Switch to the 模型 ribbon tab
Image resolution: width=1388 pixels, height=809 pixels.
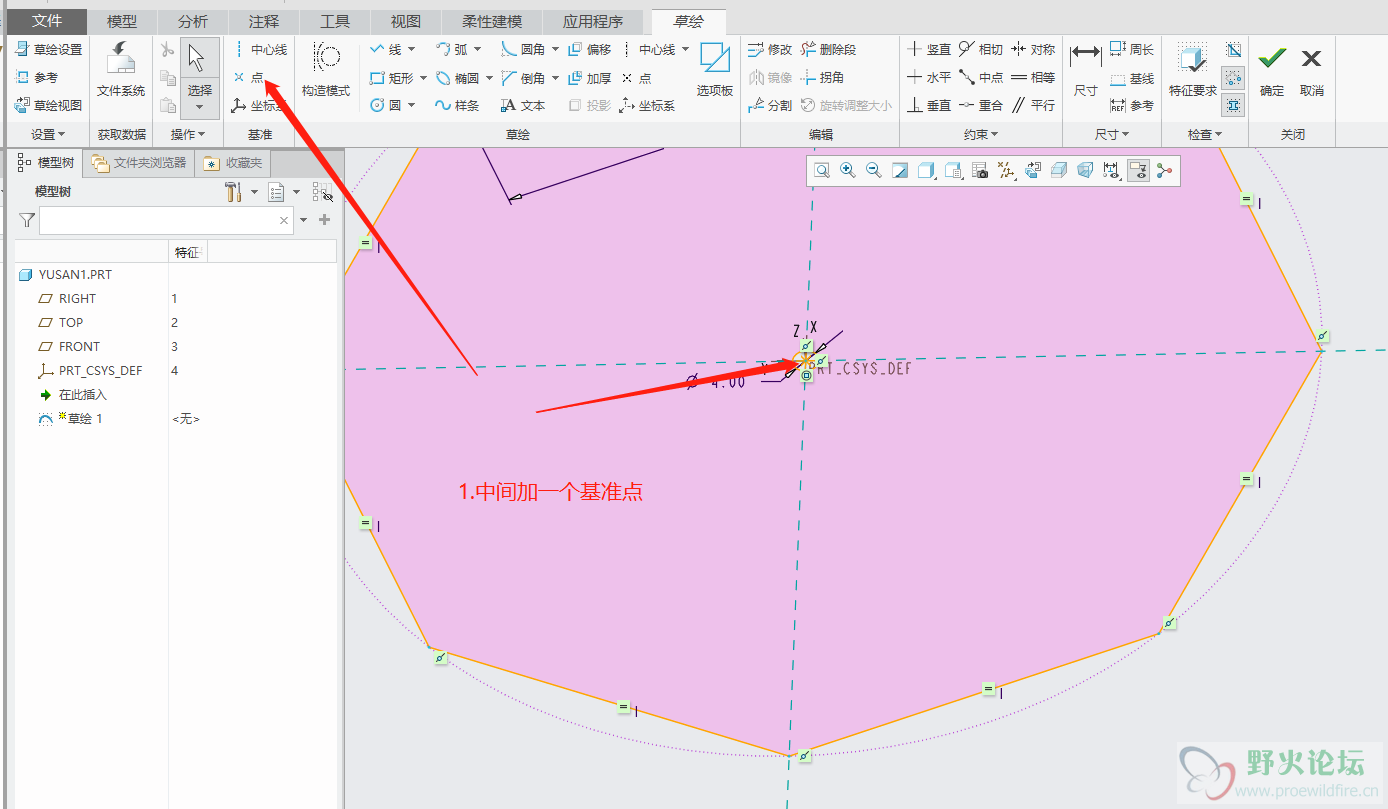click(x=122, y=21)
